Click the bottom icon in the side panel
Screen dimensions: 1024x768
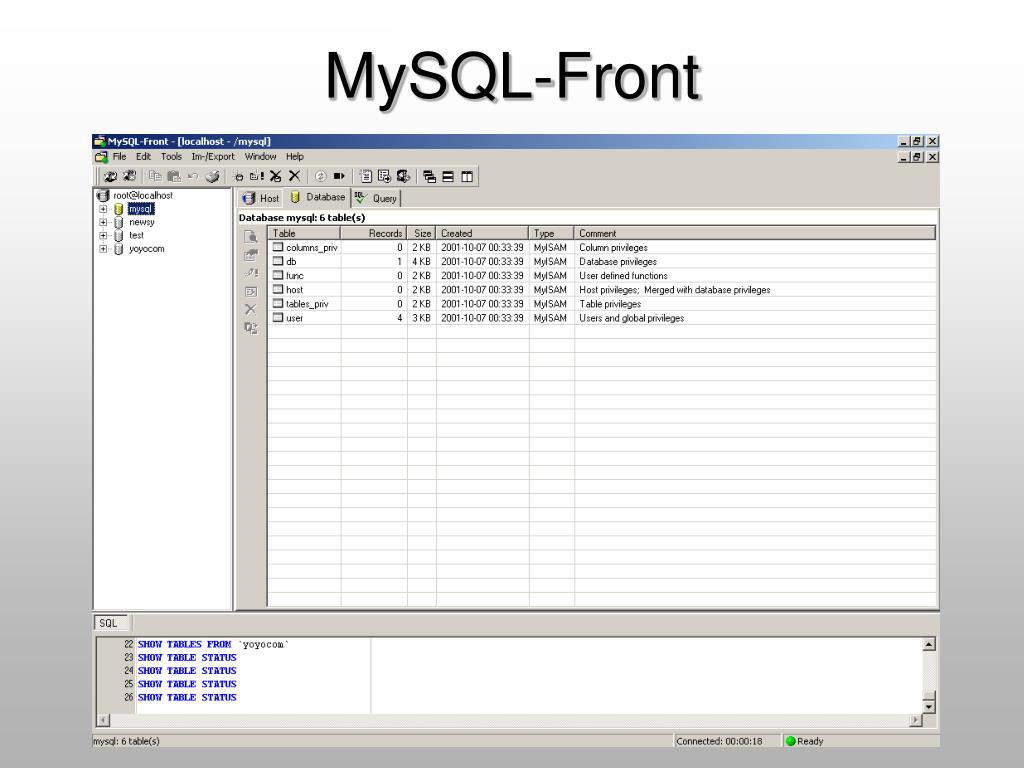(x=251, y=328)
